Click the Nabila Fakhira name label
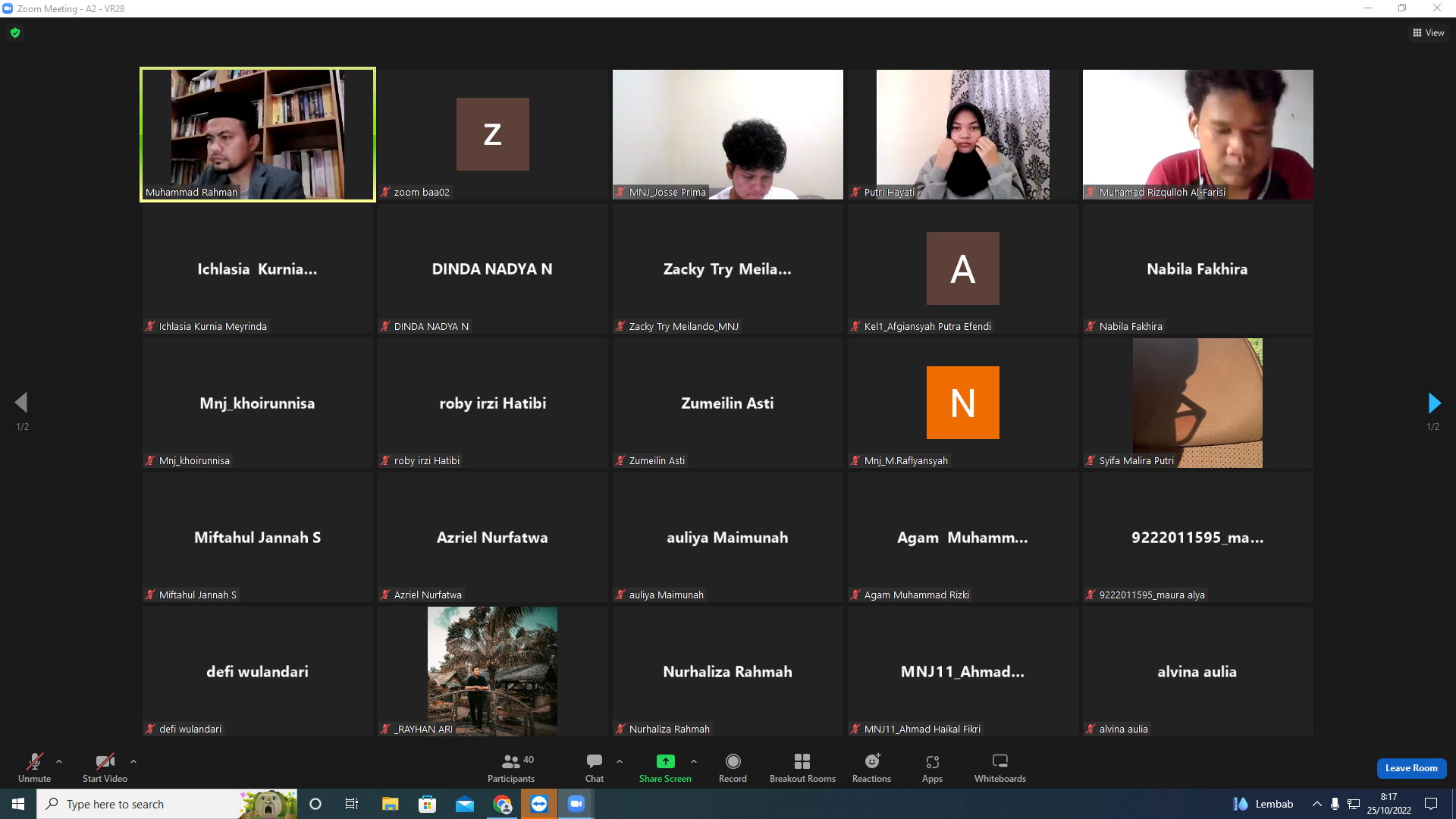1456x819 pixels. [x=1131, y=327]
